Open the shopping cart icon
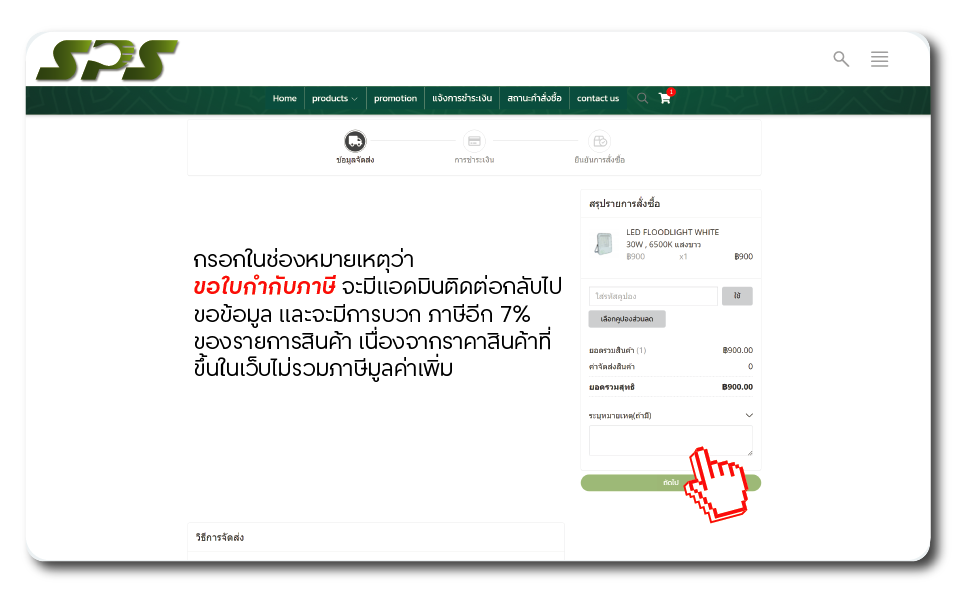Screen dimensions: 960x599 (665, 98)
